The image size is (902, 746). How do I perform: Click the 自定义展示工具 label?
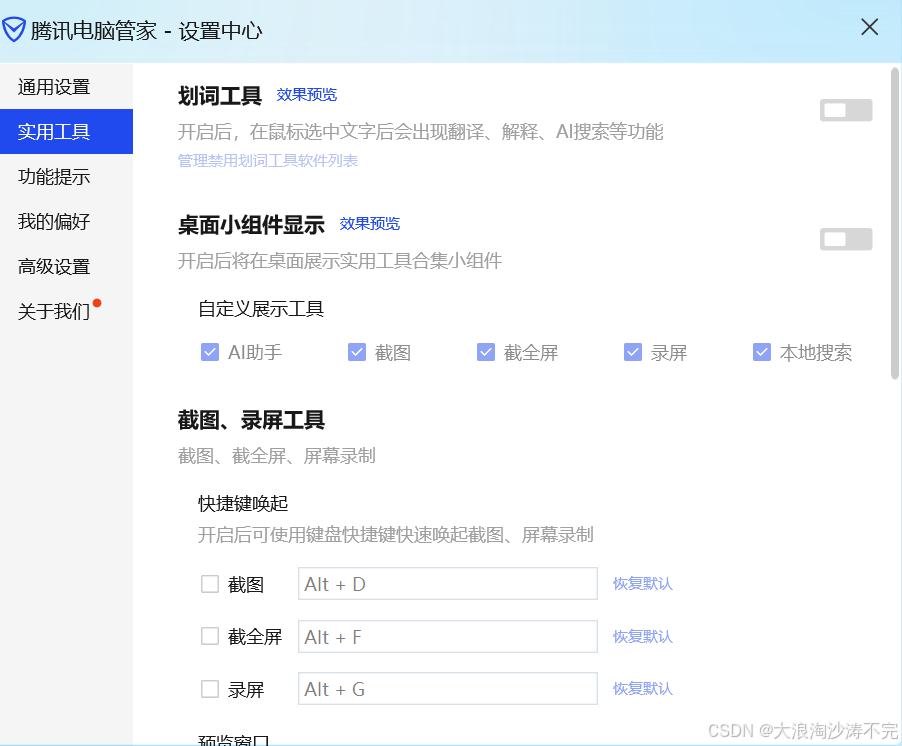pyautogui.click(x=261, y=309)
